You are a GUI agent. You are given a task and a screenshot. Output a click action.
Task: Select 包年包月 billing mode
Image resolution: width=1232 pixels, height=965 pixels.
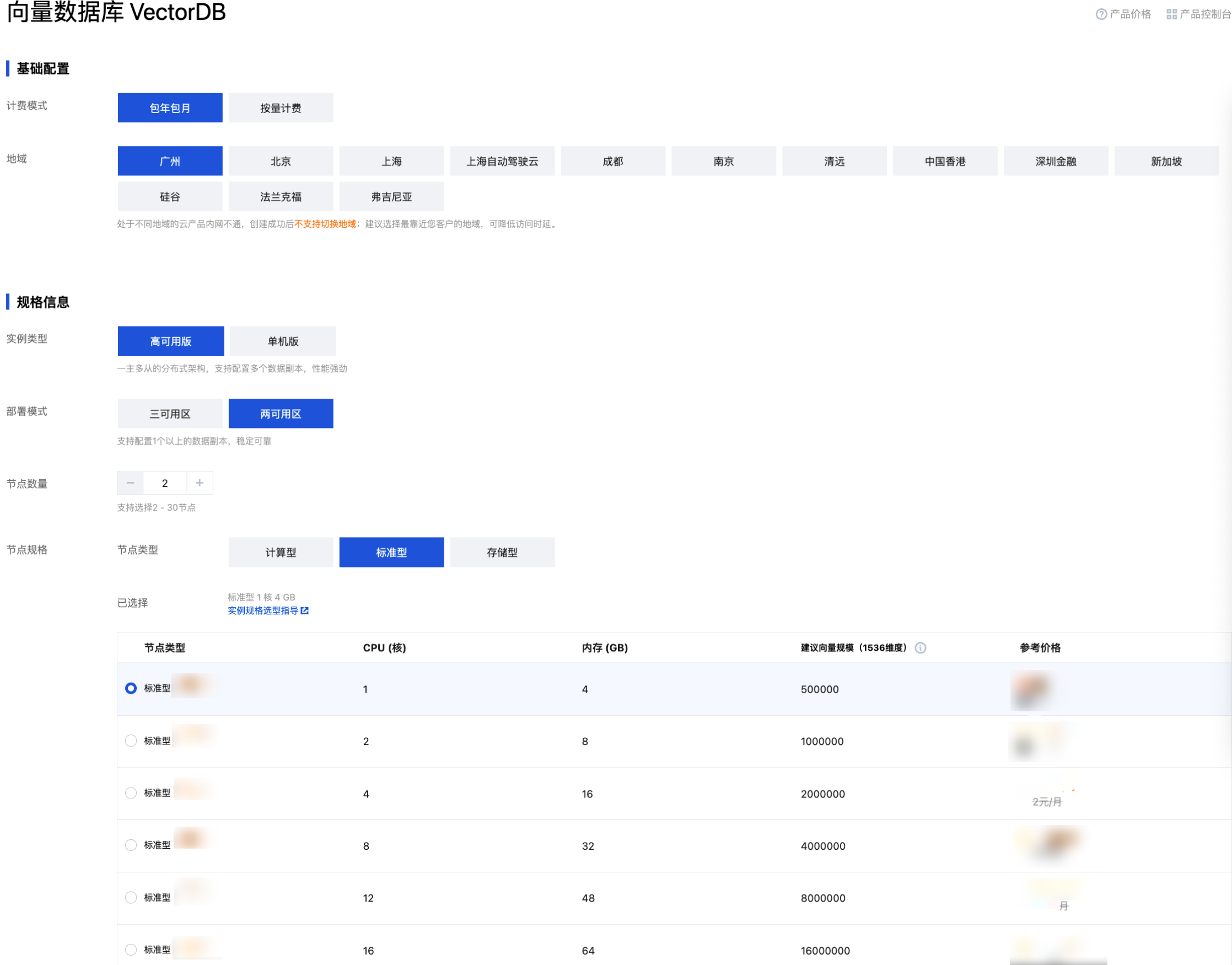170,108
